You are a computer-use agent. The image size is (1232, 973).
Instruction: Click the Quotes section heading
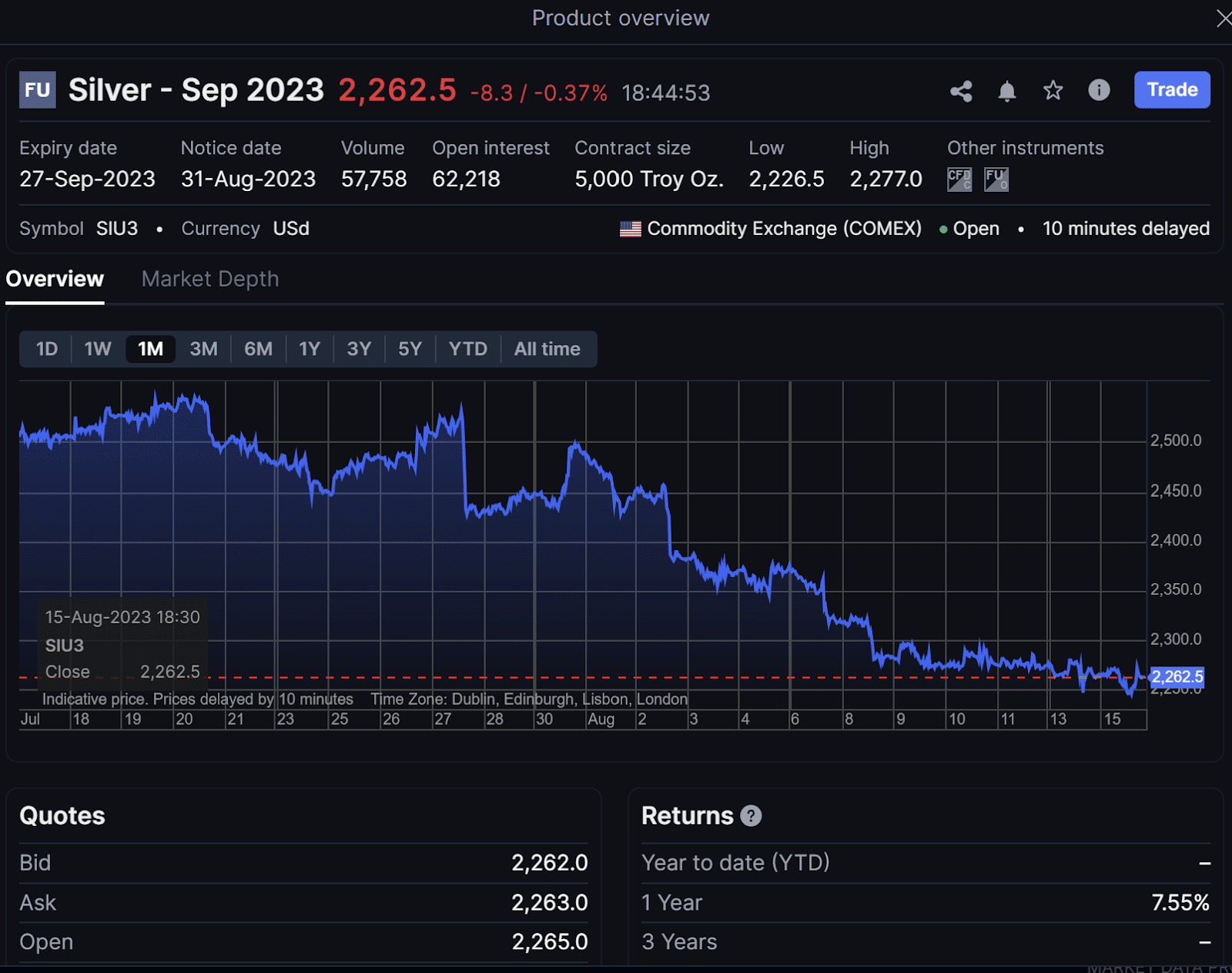click(62, 816)
